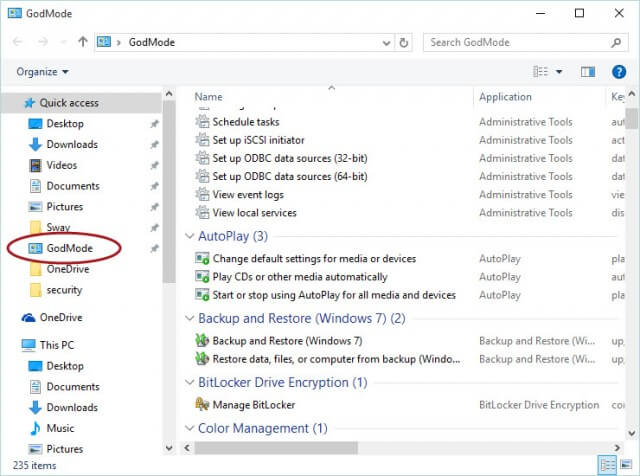The image size is (640, 476).
Task: Open the view options dropdown arrow
Action: point(559,72)
